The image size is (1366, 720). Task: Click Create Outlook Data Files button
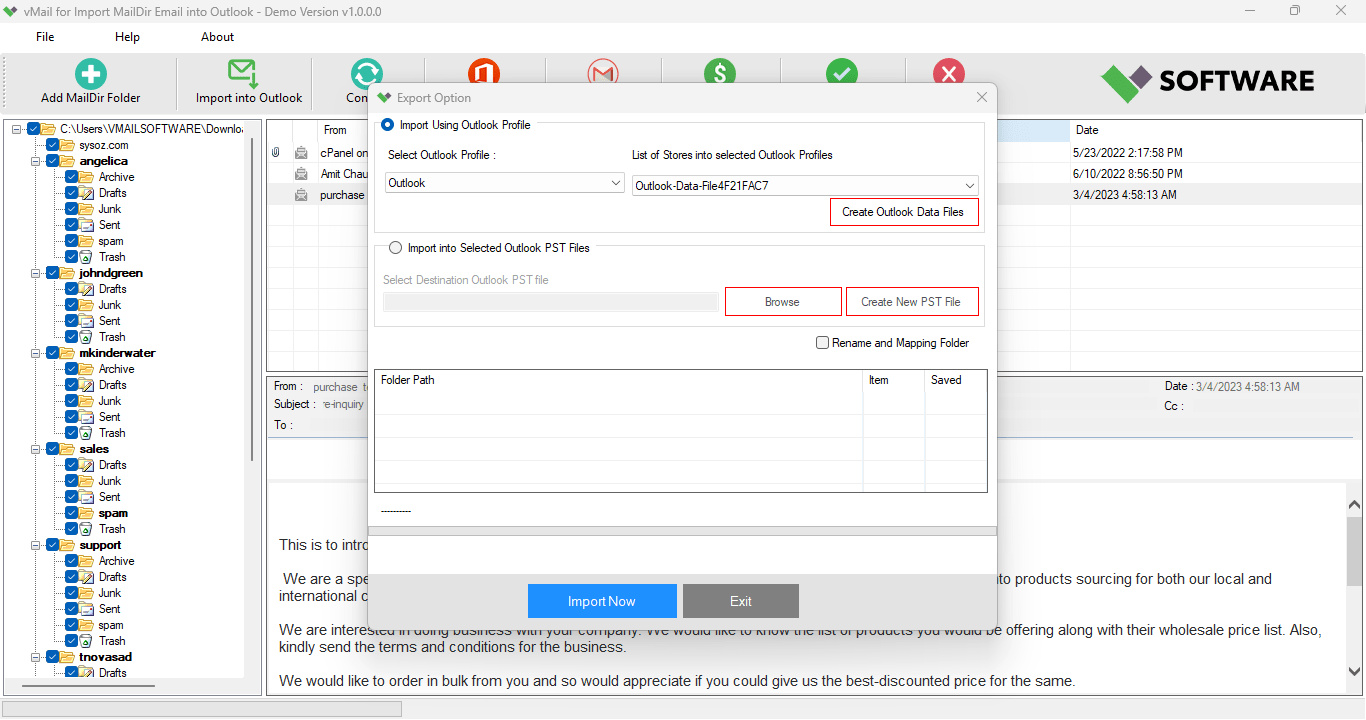point(903,212)
